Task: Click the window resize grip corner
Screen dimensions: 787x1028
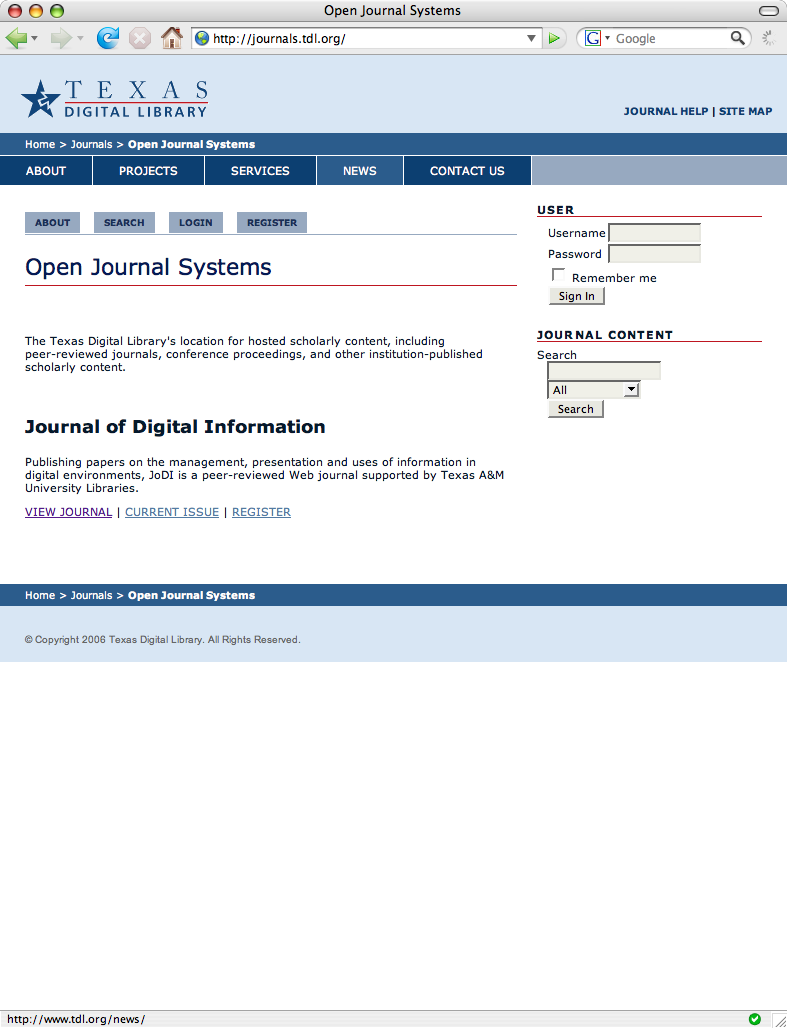Action: point(778,1019)
